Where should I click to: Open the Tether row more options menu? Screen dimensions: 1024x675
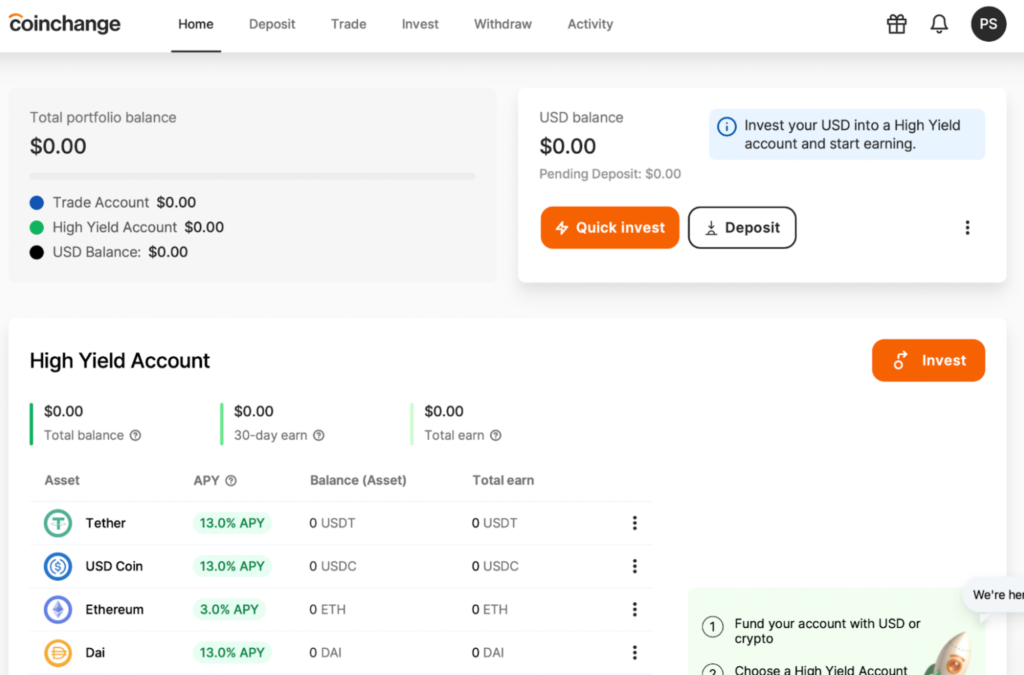click(x=634, y=523)
